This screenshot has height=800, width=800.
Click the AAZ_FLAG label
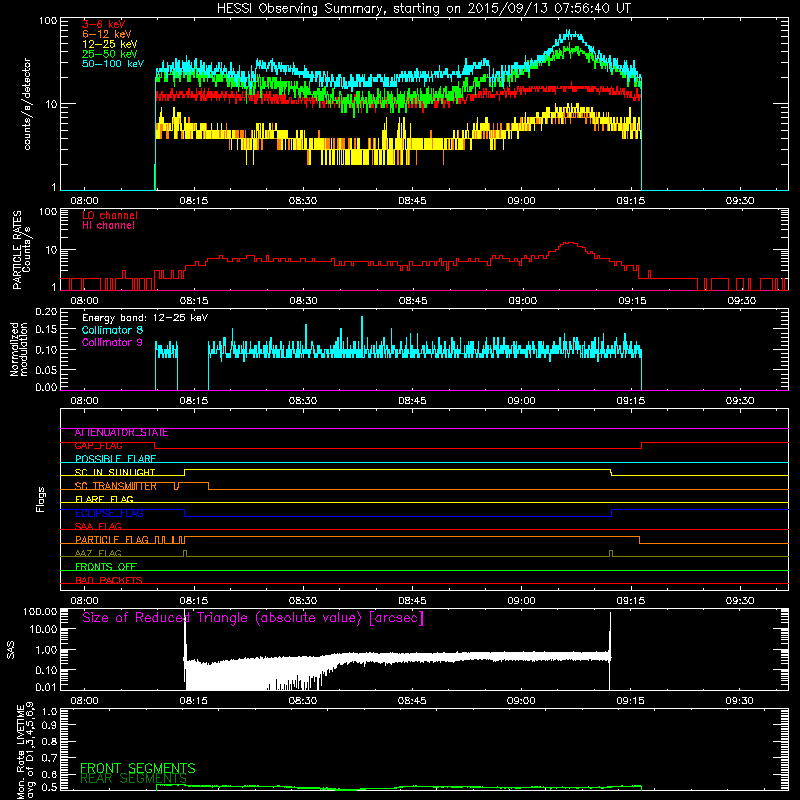98,554
